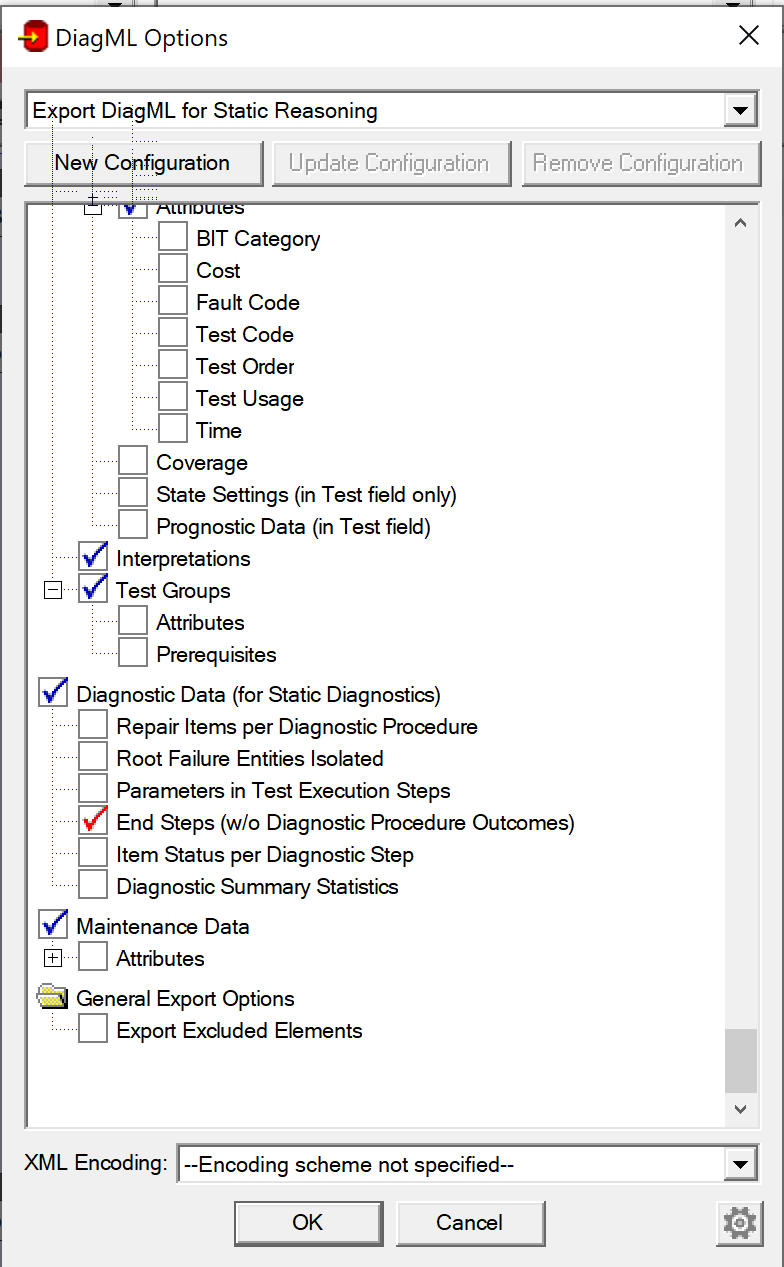Click the General Export Options folder icon
The image size is (784, 1267).
53,997
